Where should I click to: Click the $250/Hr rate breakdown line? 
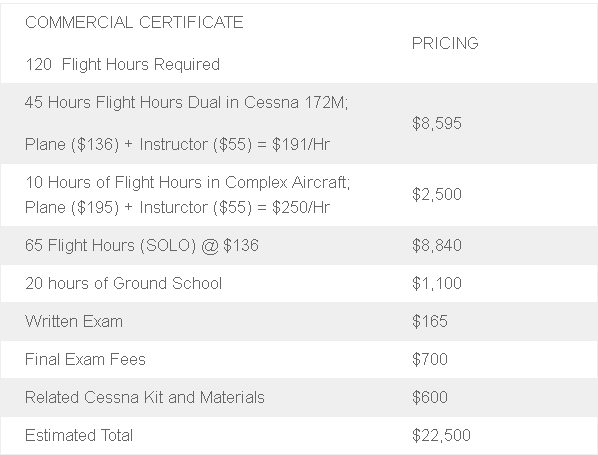pyautogui.click(x=177, y=207)
